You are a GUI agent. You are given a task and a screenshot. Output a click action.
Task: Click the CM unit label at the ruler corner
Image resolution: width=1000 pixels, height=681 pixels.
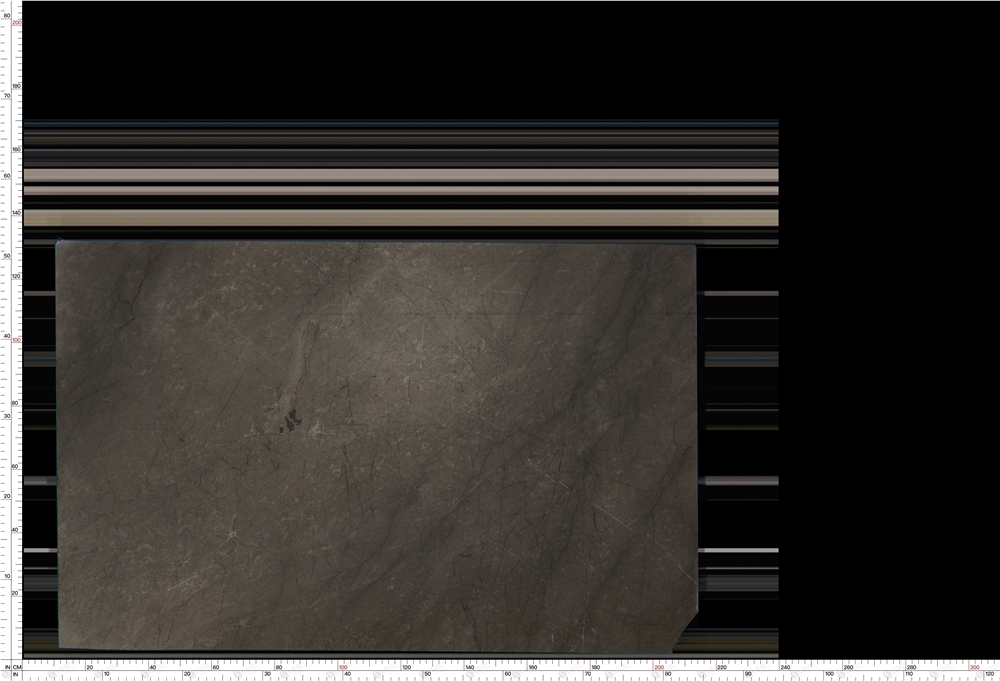[x=17, y=668]
